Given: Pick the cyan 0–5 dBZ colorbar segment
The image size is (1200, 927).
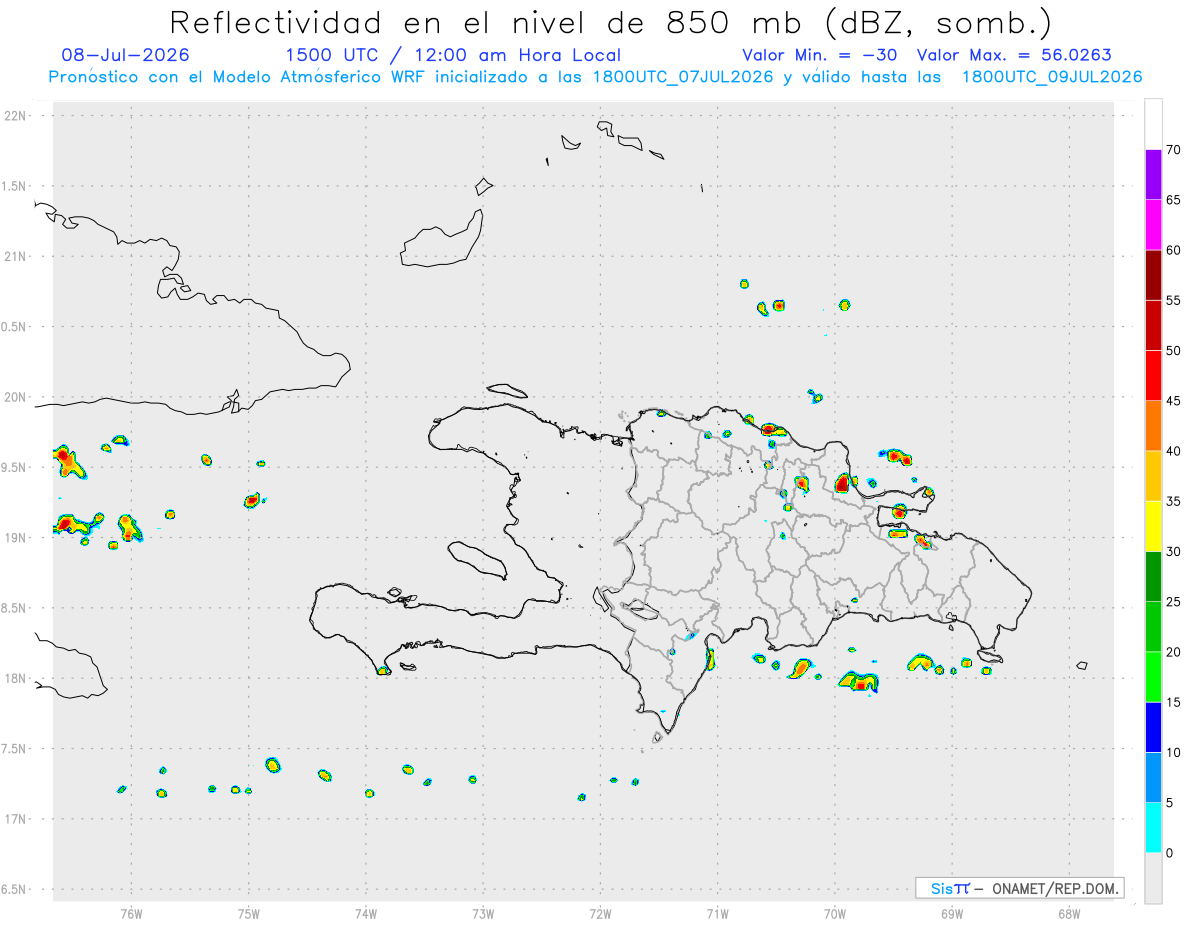Looking at the screenshot, I should [1153, 827].
